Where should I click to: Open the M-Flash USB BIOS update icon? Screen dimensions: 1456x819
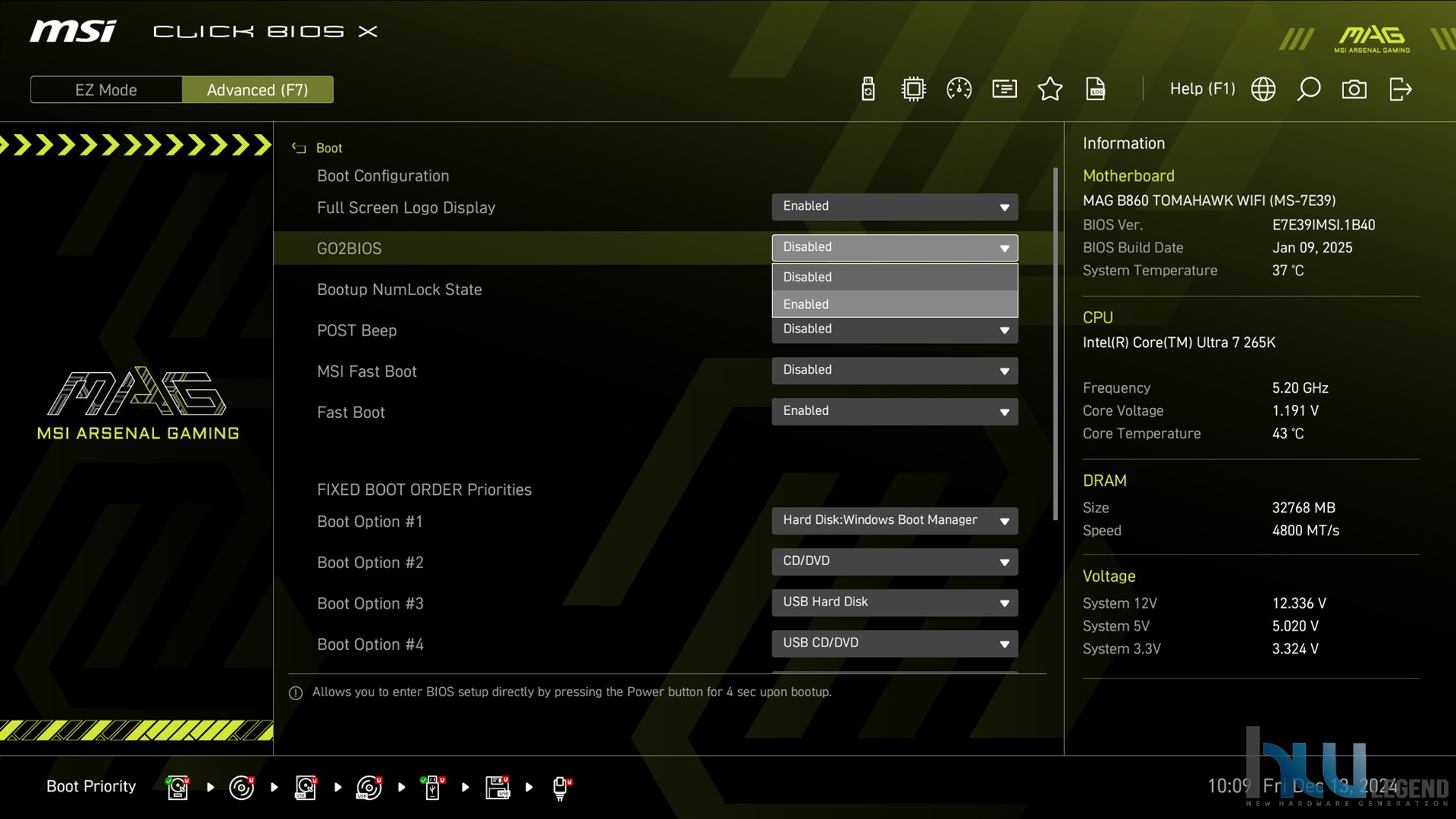click(x=868, y=89)
